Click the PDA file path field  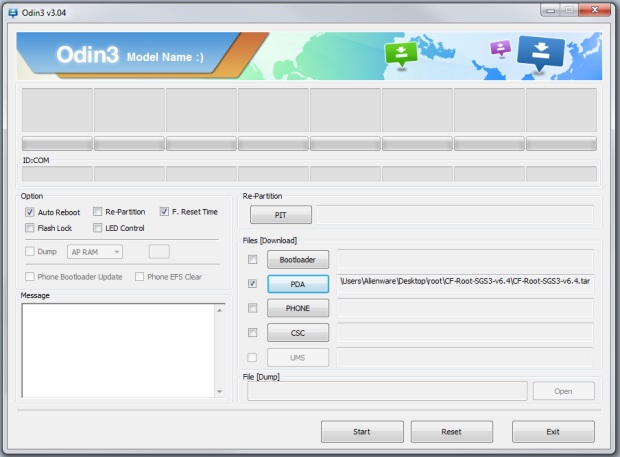[465, 283]
